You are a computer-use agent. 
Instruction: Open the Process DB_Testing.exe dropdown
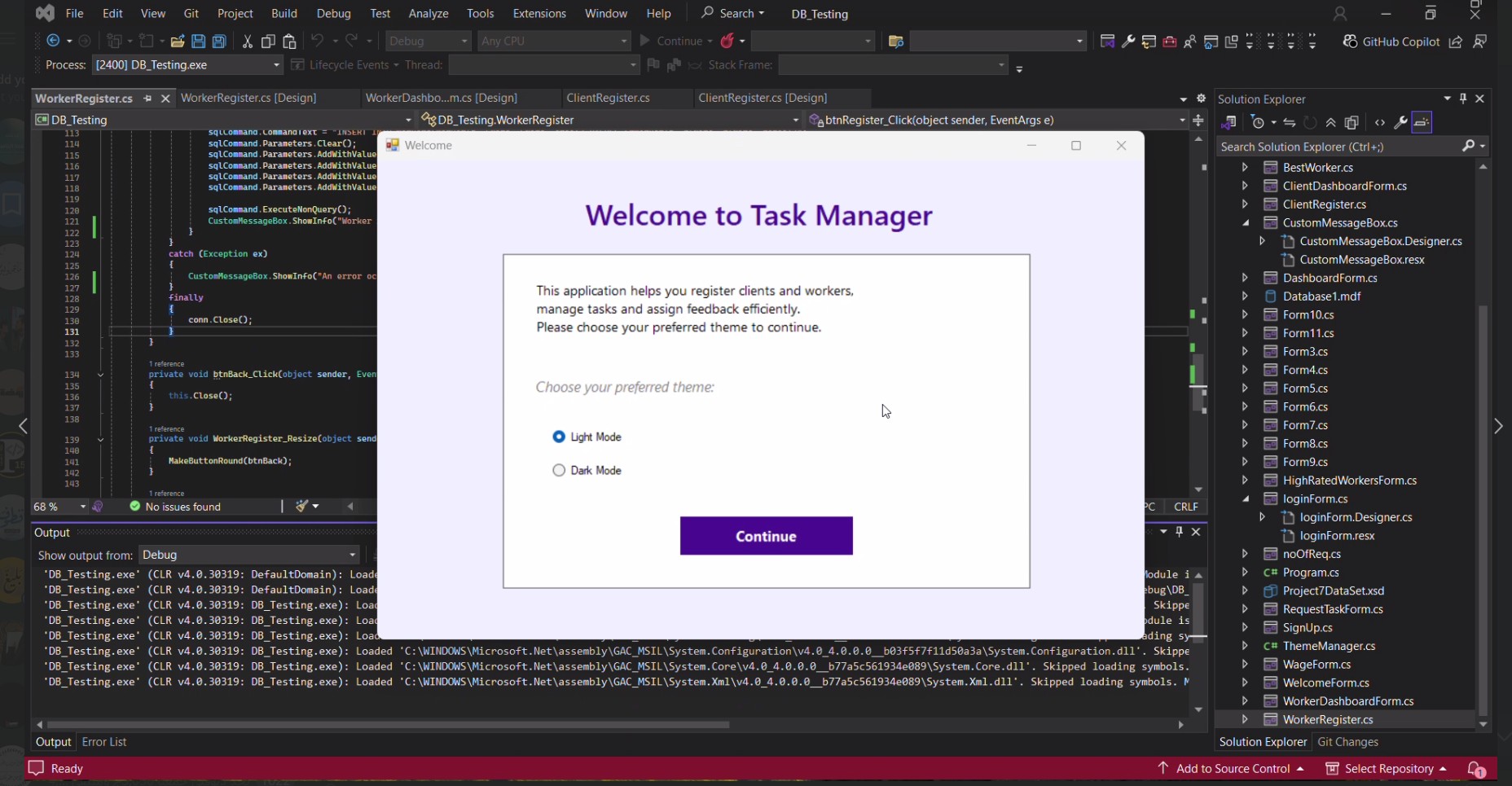(x=187, y=64)
